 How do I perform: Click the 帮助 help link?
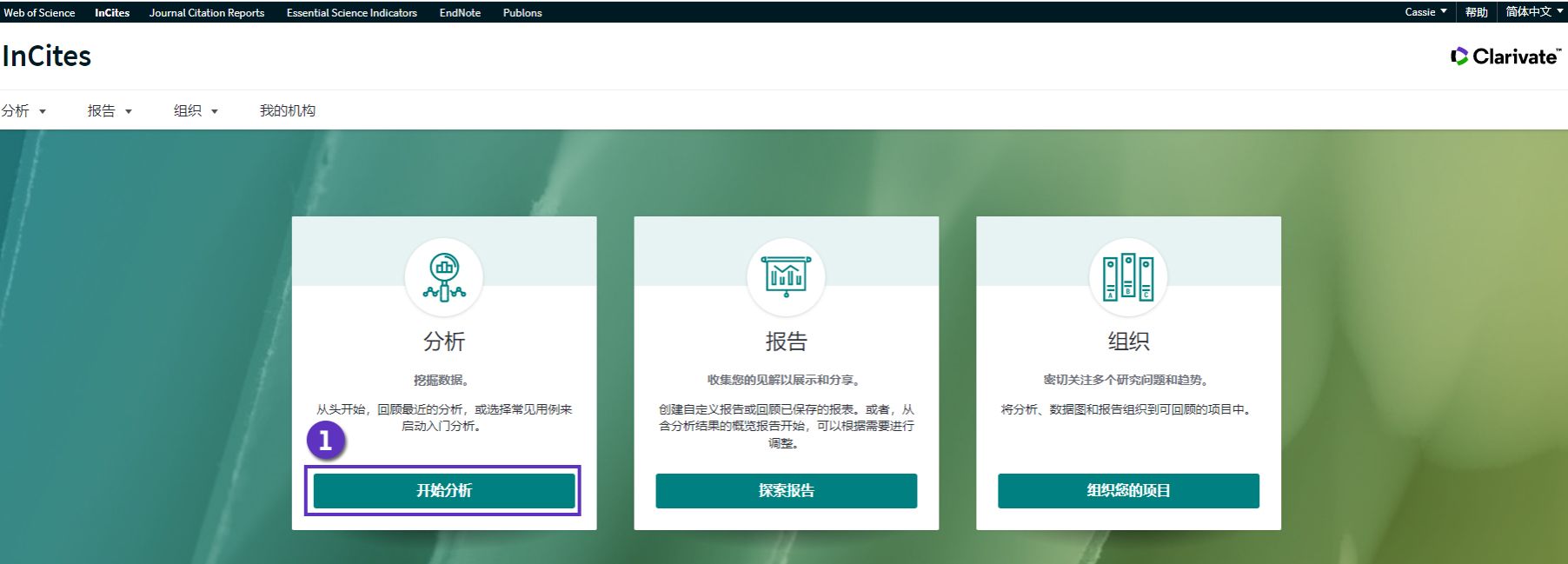tap(1476, 12)
